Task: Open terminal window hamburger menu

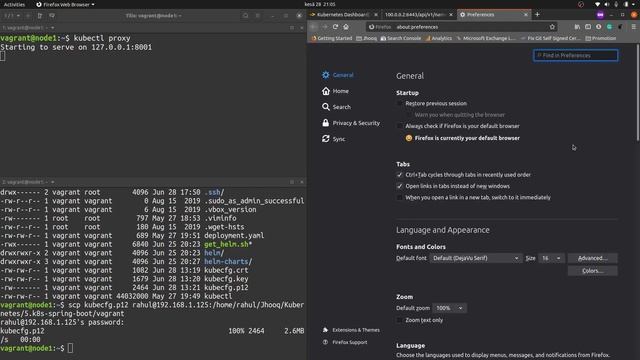Action: point(258,16)
